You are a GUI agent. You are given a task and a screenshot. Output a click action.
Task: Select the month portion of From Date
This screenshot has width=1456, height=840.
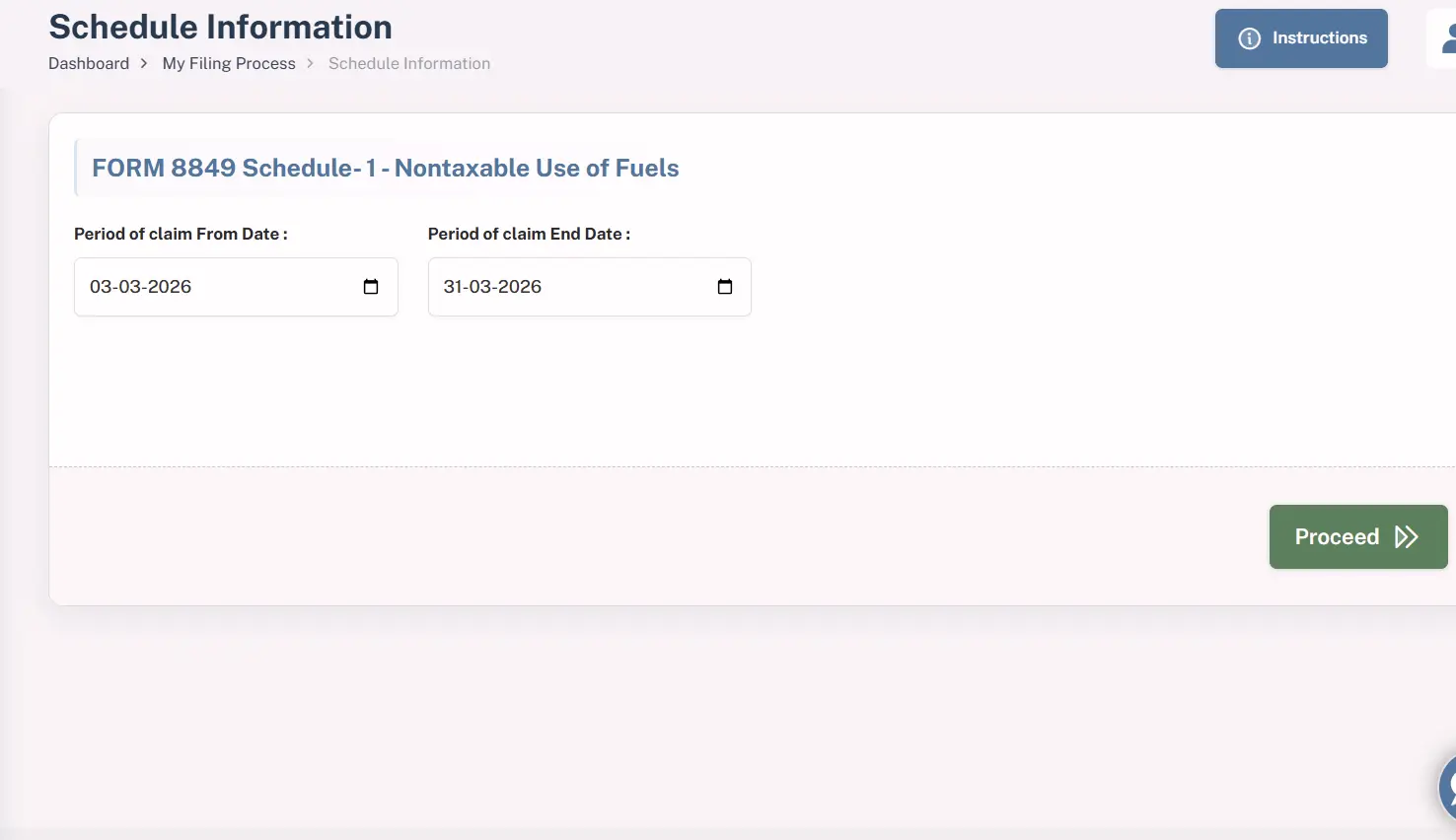pyautogui.click(x=129, y=287)
